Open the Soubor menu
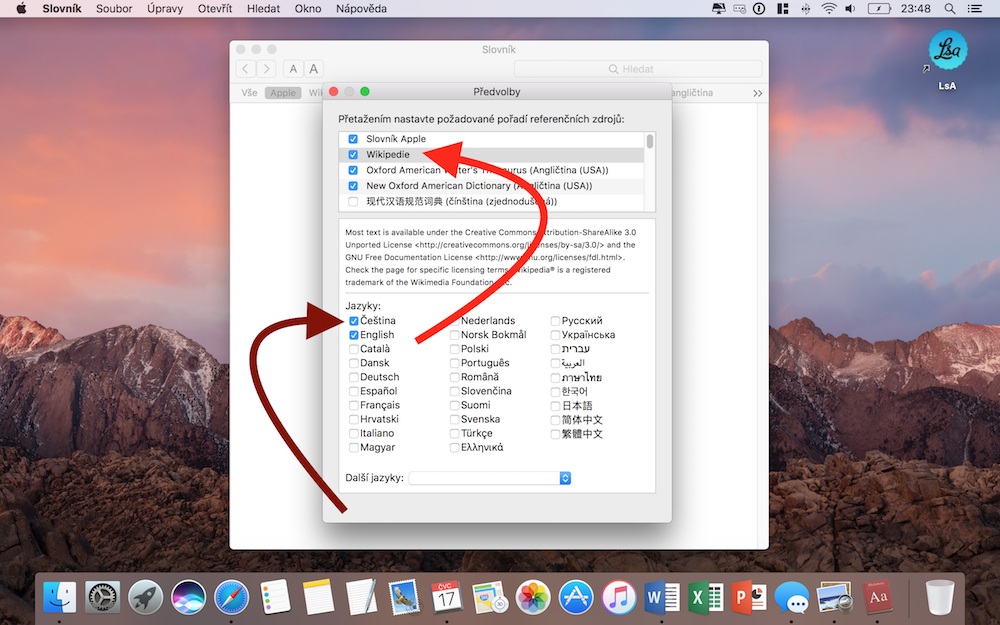 [114, 8]
